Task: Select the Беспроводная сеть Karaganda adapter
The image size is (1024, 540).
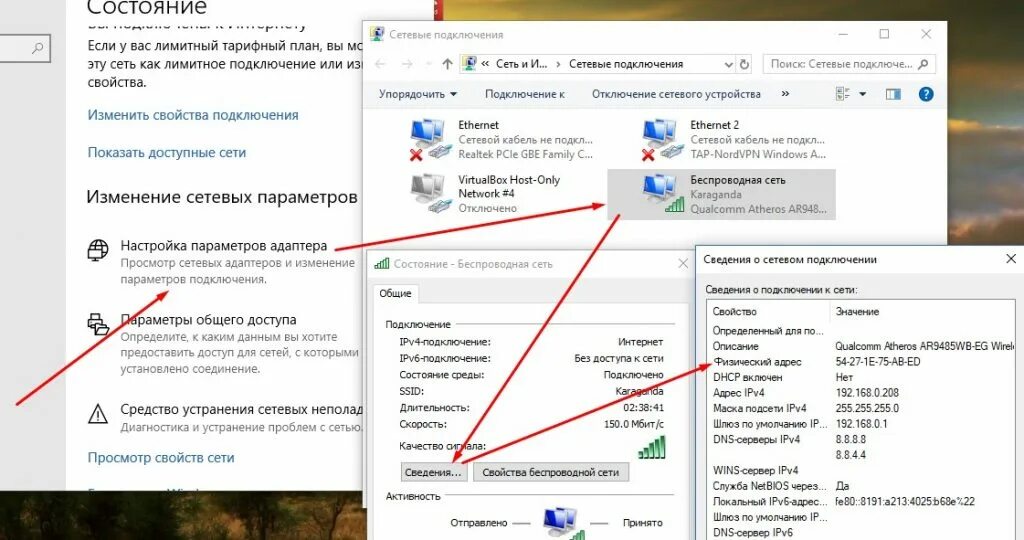Action: pyautogui.click(x=721, y=195)
